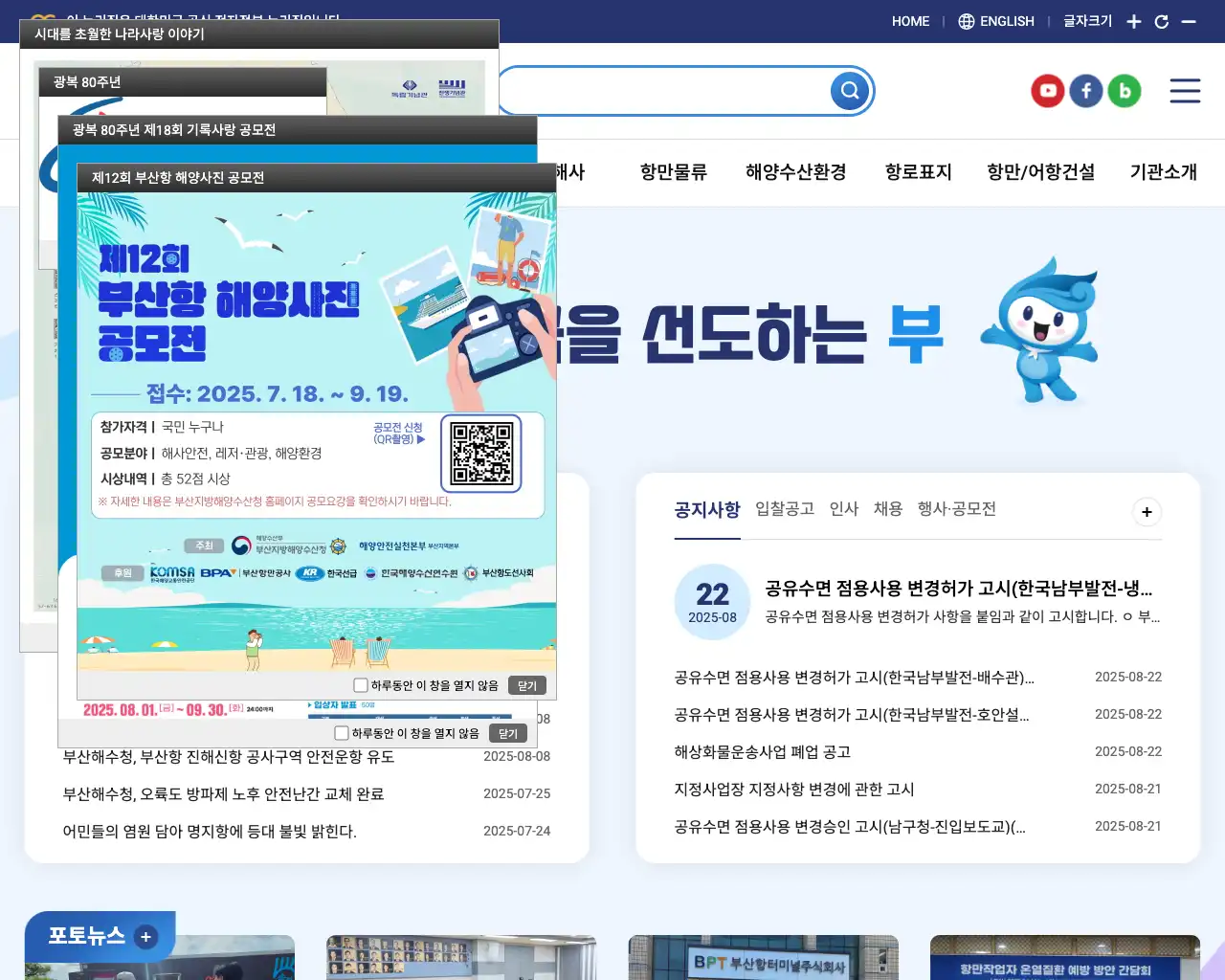The width and height of the screenshot is (1225, 980).
Task: Open notice 남구청-진입보도교
Action: 850,827
